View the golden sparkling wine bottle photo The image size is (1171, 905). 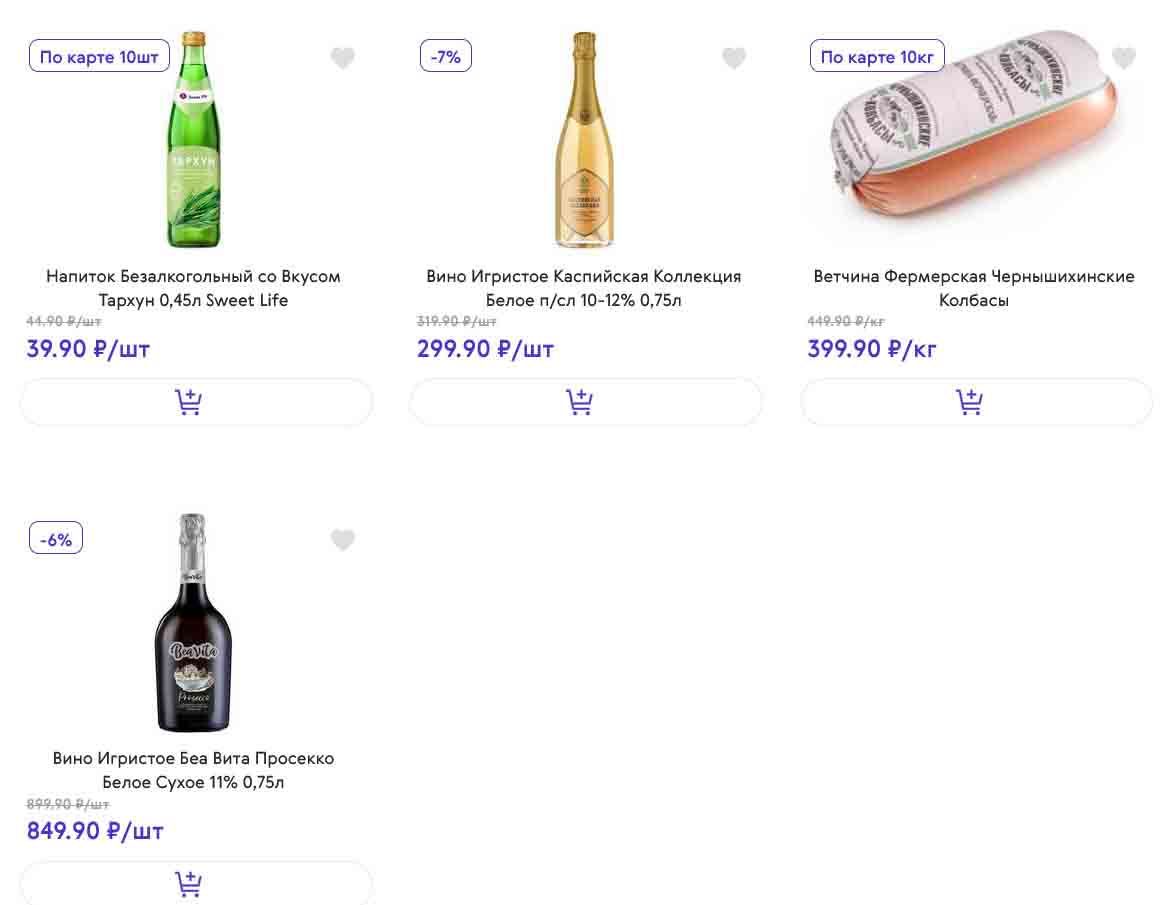pyautogui.click(x=584, y=140)
